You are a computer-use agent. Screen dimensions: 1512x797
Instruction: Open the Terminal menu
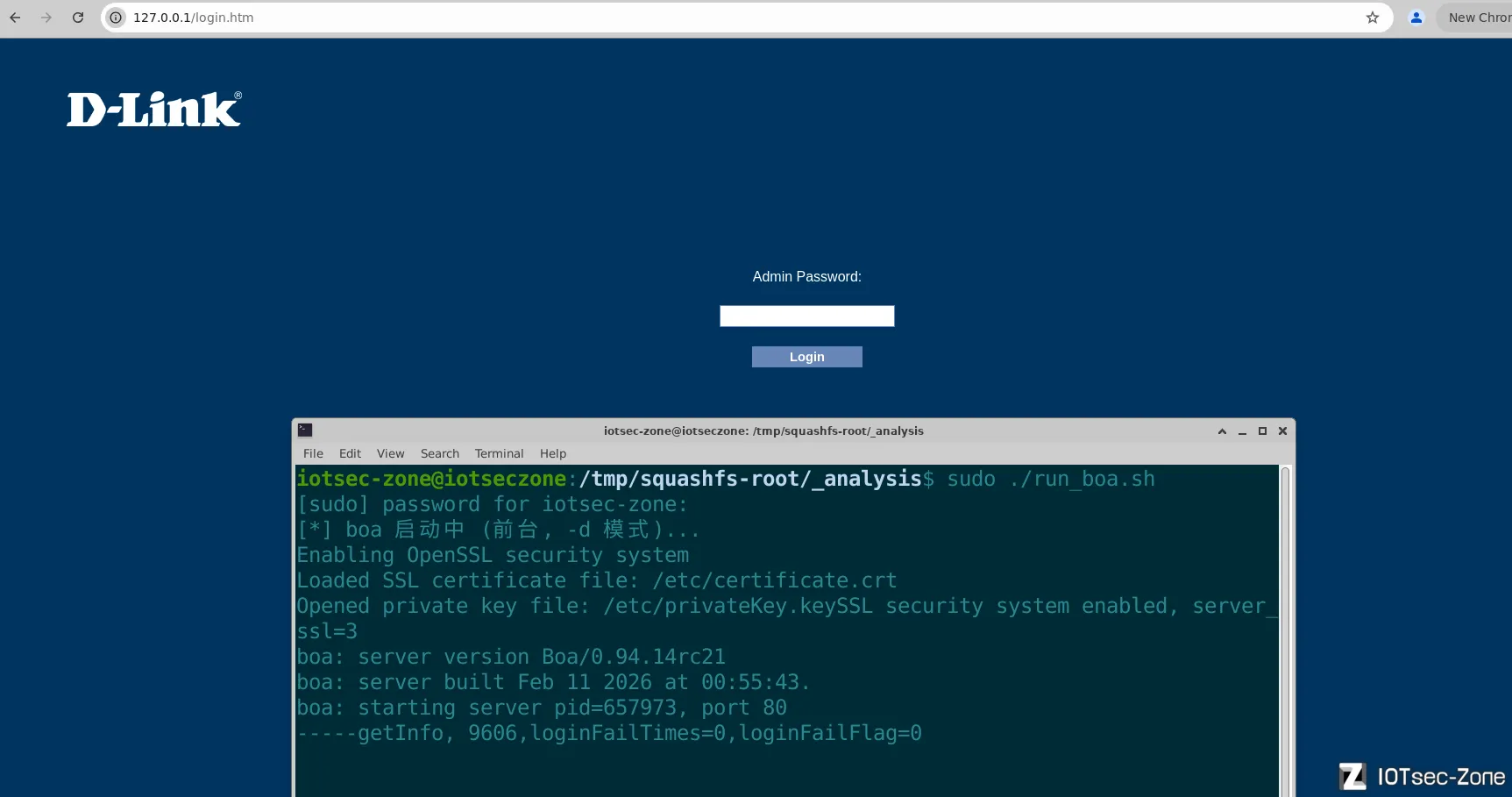[x=500, y=453]
